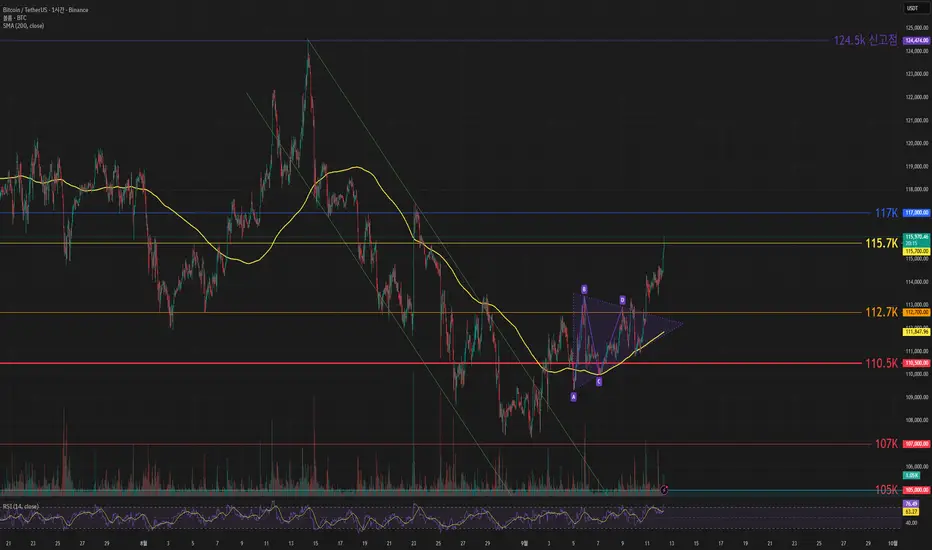Click the 112,700.00 orange price tag
Screen dimensions: 932x550
917,312
